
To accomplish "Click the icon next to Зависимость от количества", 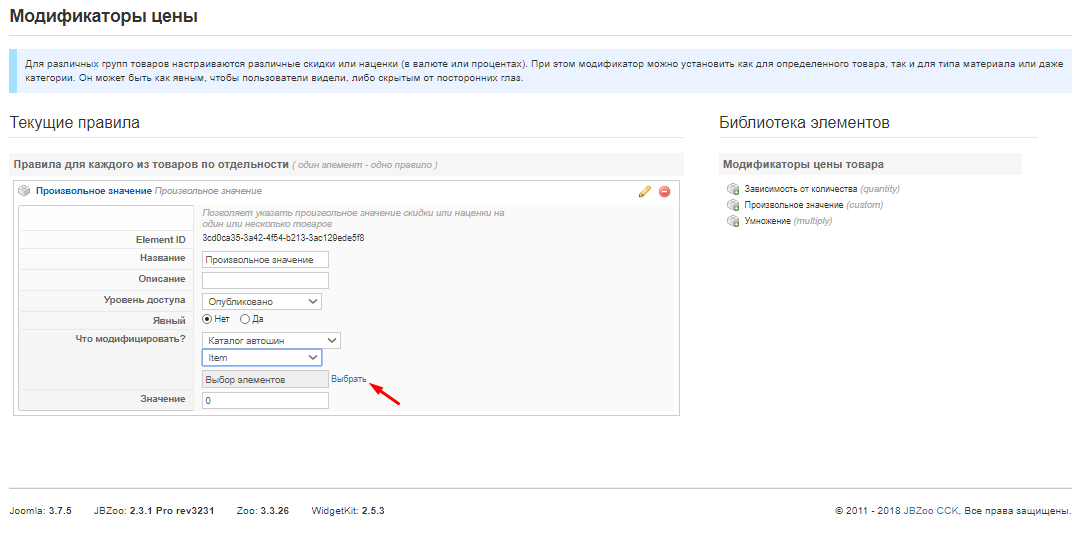I will tap(733, 189).
